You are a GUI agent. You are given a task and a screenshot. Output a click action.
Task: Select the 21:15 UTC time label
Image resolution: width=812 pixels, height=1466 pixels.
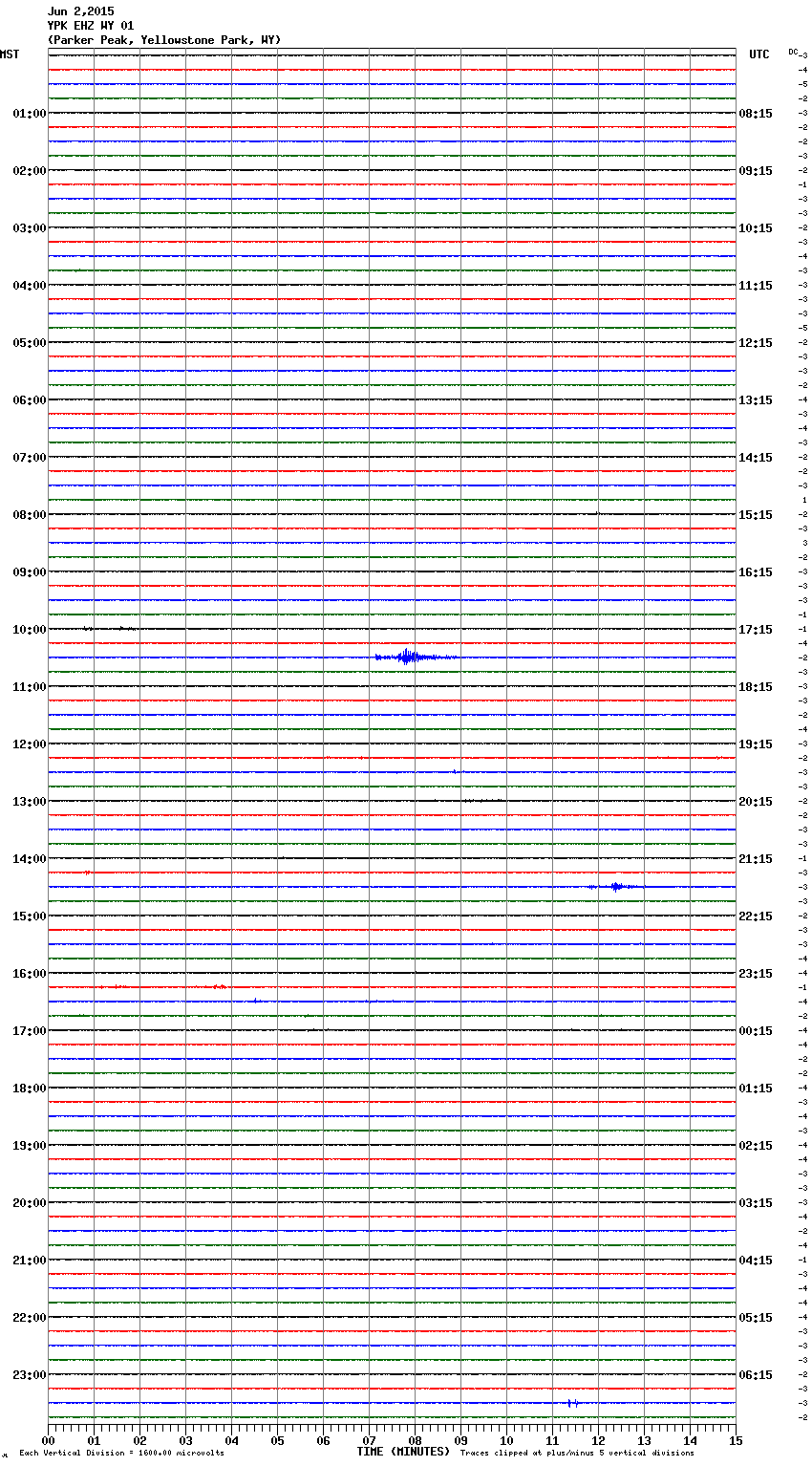(756, 859)
